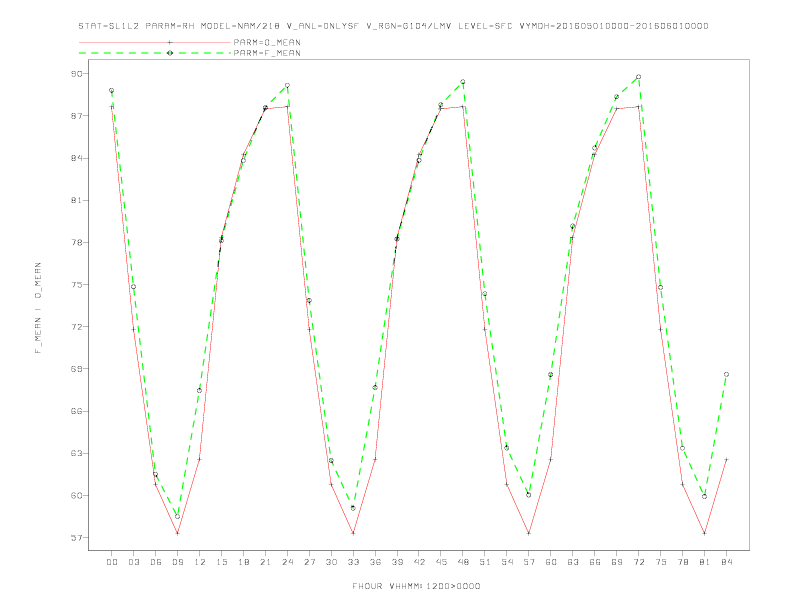Select the O_MEAN plus point at hour 03
Viewport: 792px width, 612px height.
pos(133,329)
